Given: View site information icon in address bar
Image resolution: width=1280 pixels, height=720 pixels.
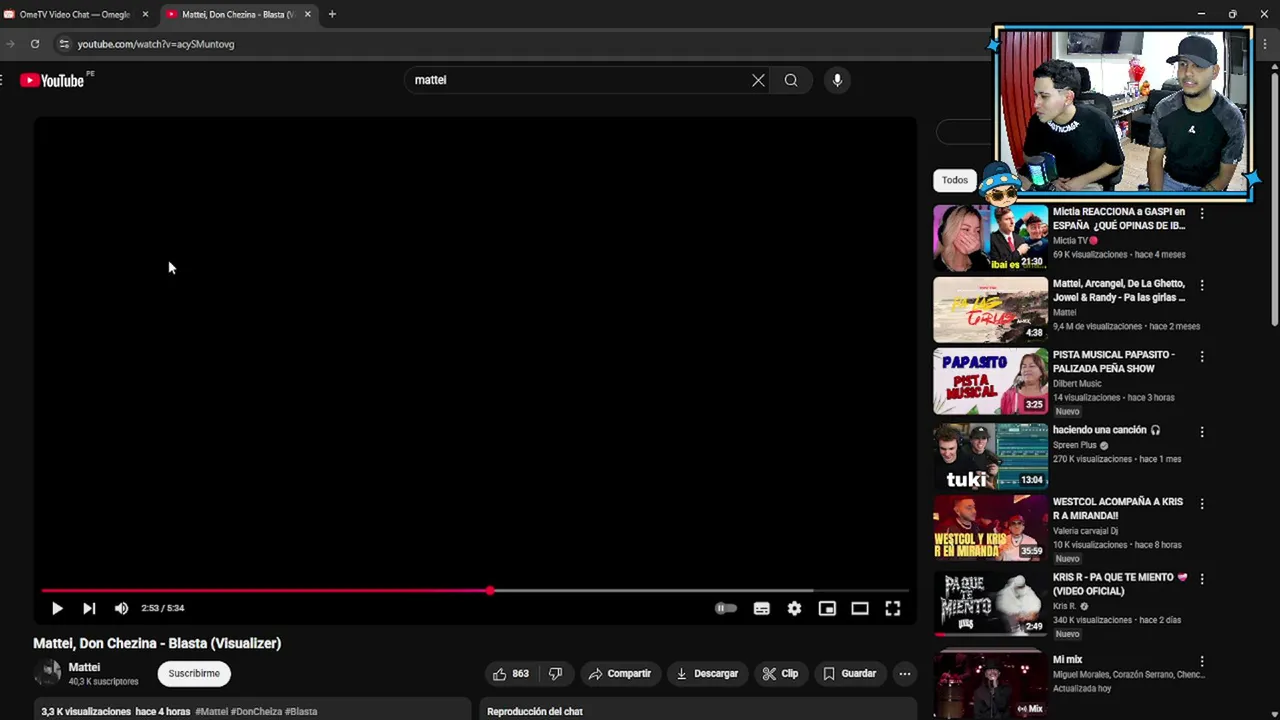Looking at the screenshot, I should [x=64, y=44].
